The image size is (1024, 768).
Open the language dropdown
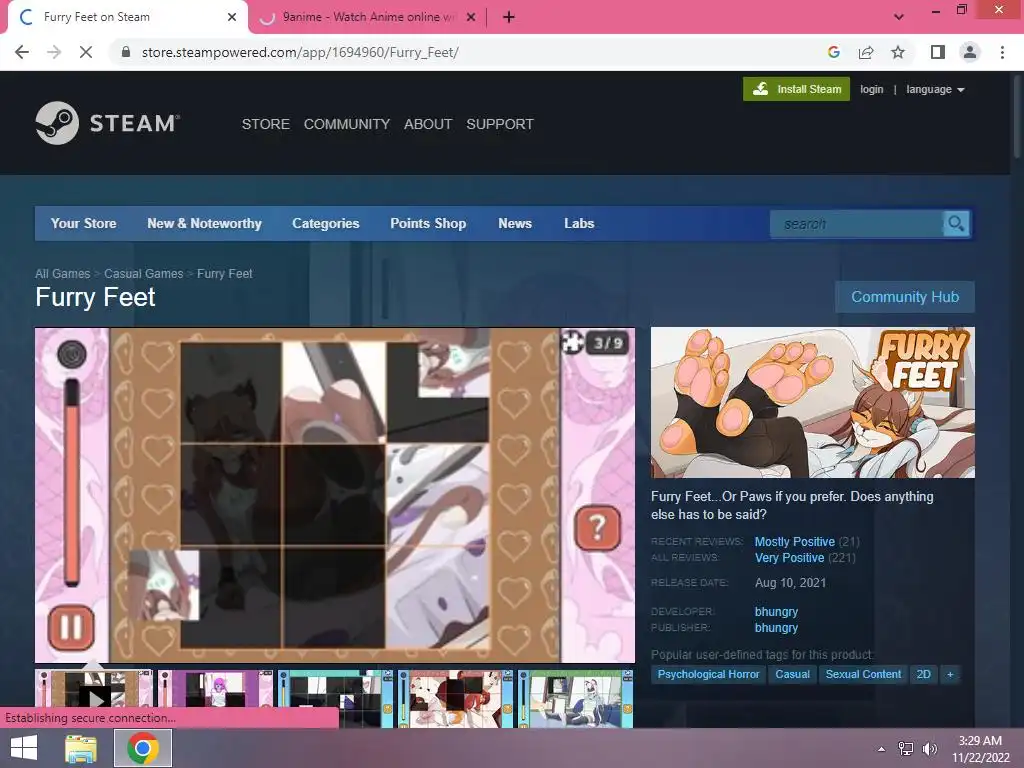pyautogui.click(x=935, y=89)
